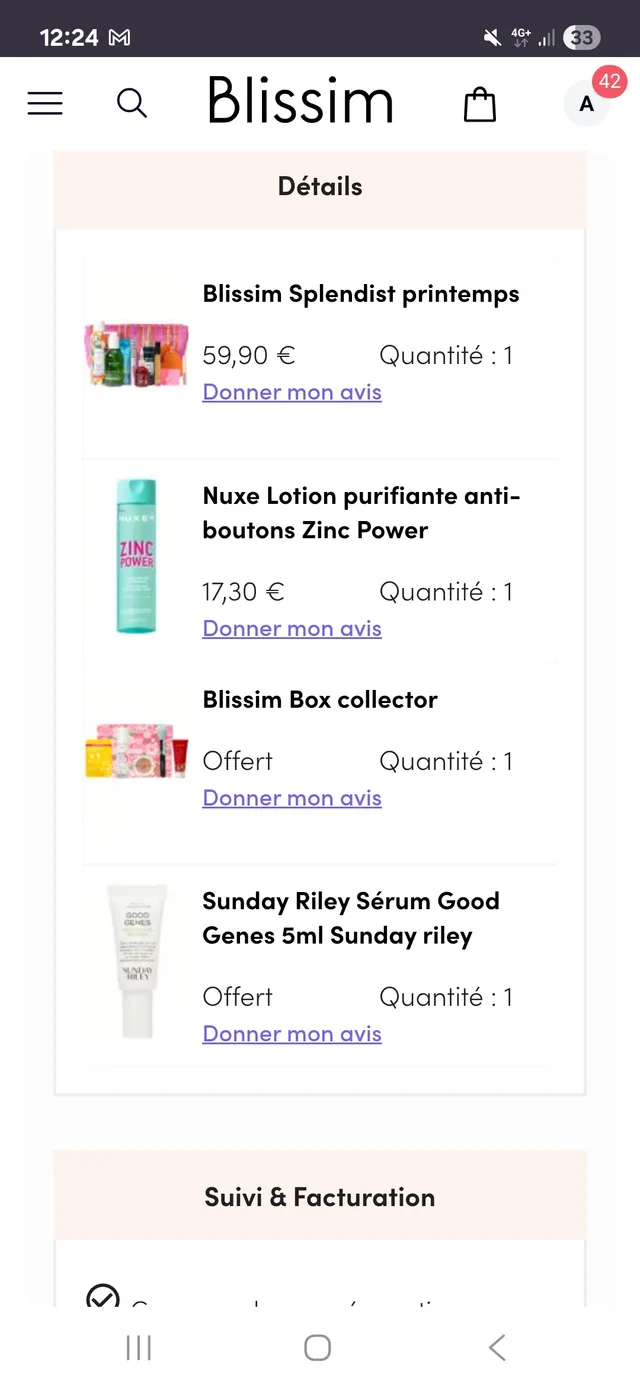
Task: Open Blissim Splendist printemps product image
Action: (x=136, y=353)
